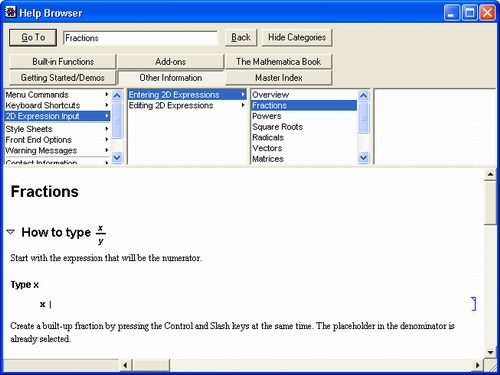Click the content pane scroll up arrow
Screen dimensions: 500x375
pyautogui.click(x=490, y=174)
